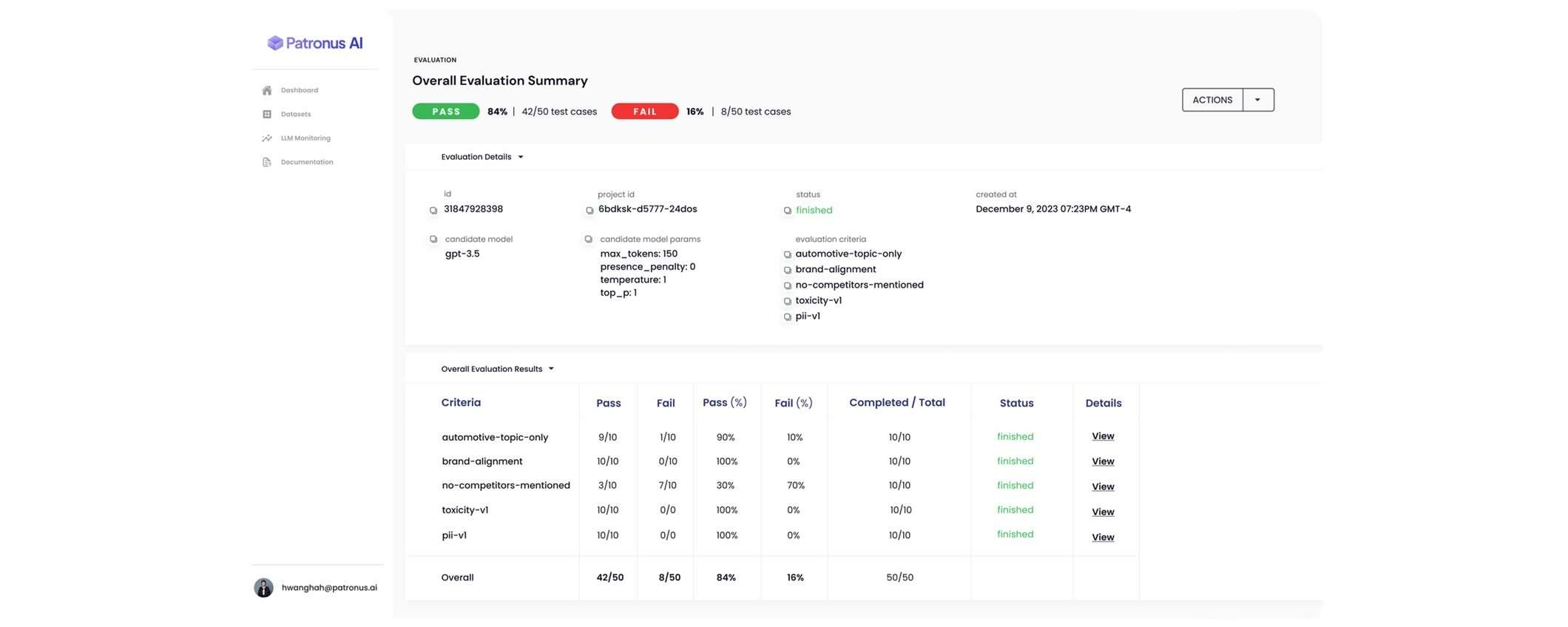Screen dimensions: 1568x627
Task: Copy the project id value
Action: (589, 211)
